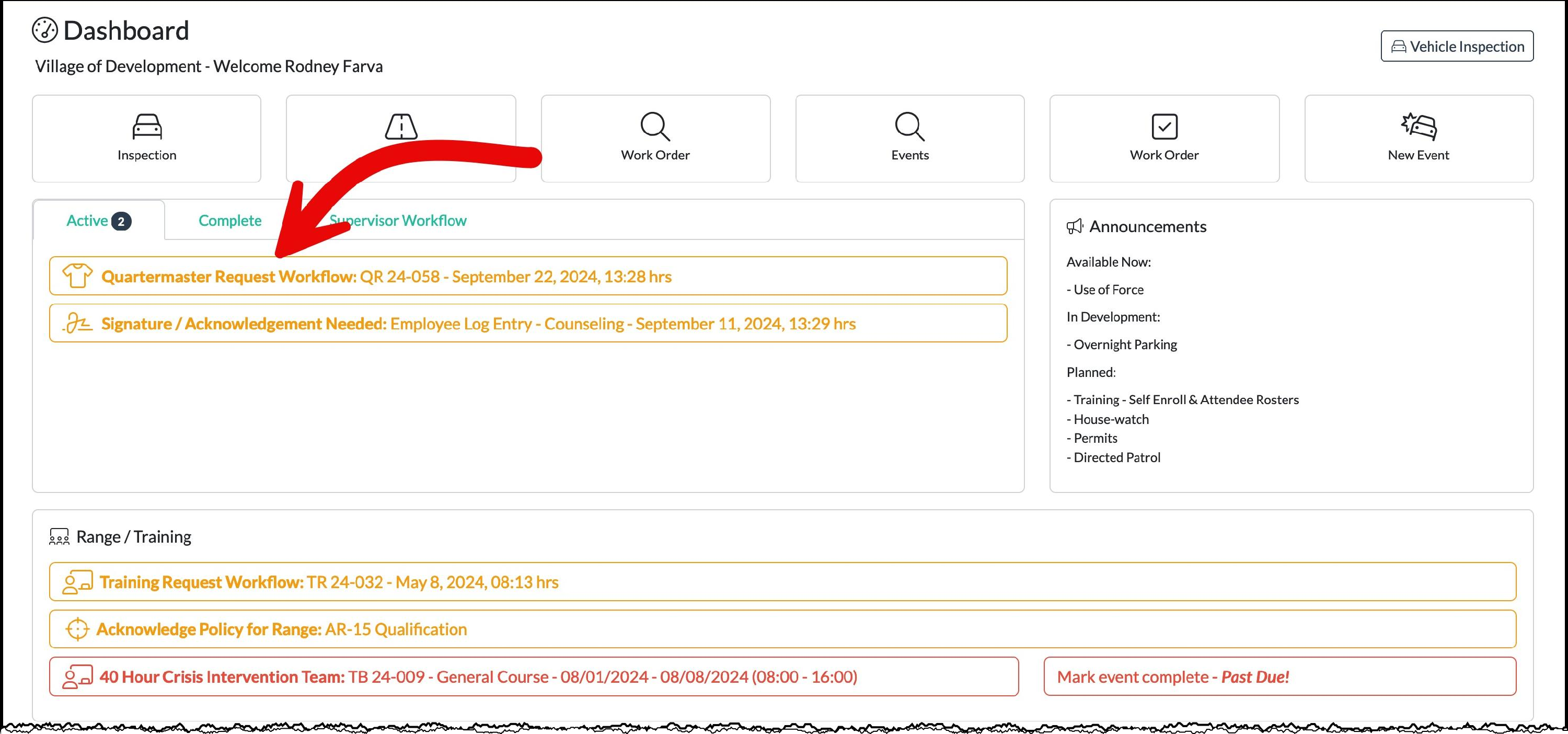
Task: Open 40 Hour Crisis Intervention Team entry
Action: (478, 676)
